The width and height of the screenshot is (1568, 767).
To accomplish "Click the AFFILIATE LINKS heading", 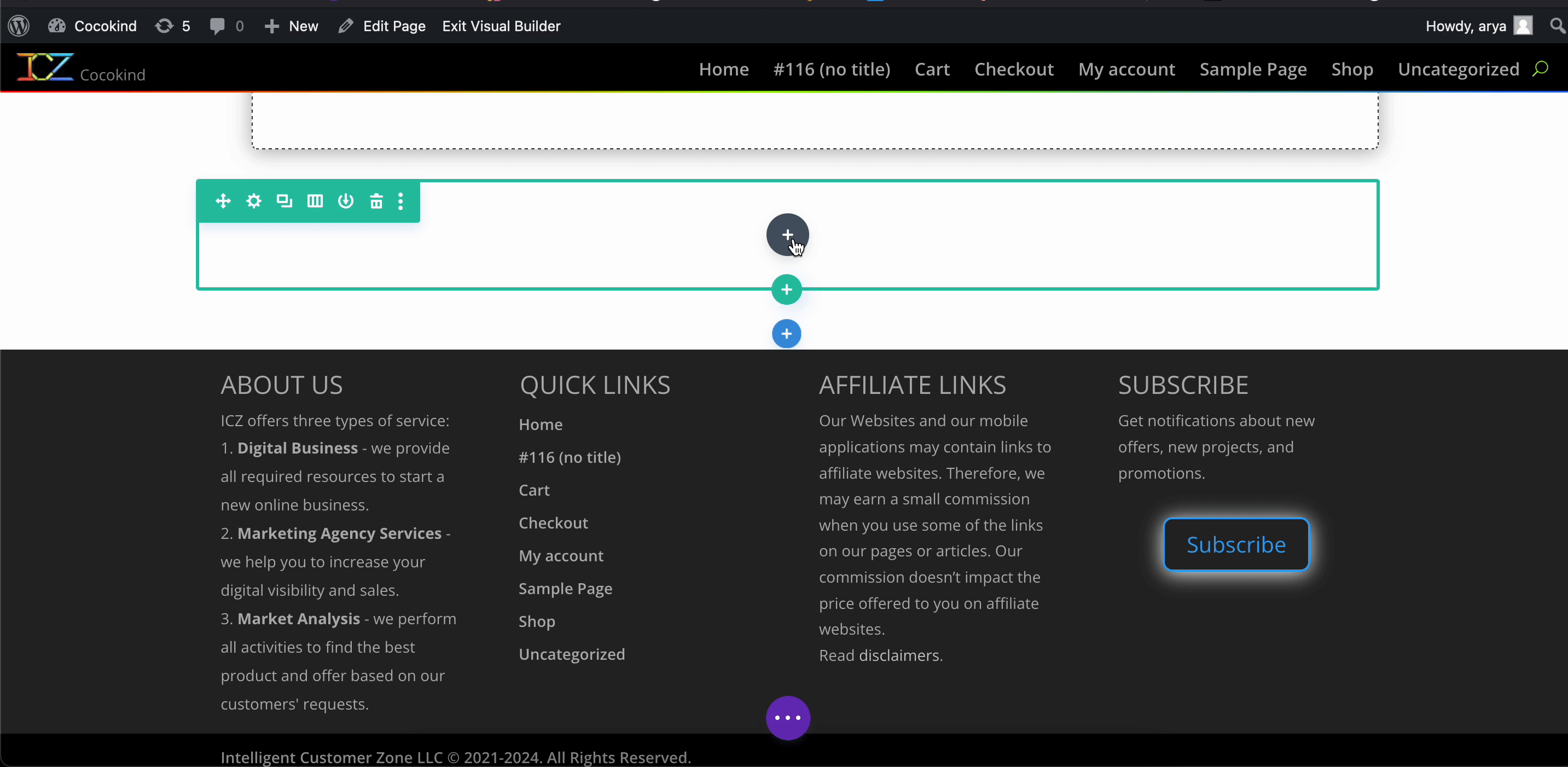I will 912,385.
